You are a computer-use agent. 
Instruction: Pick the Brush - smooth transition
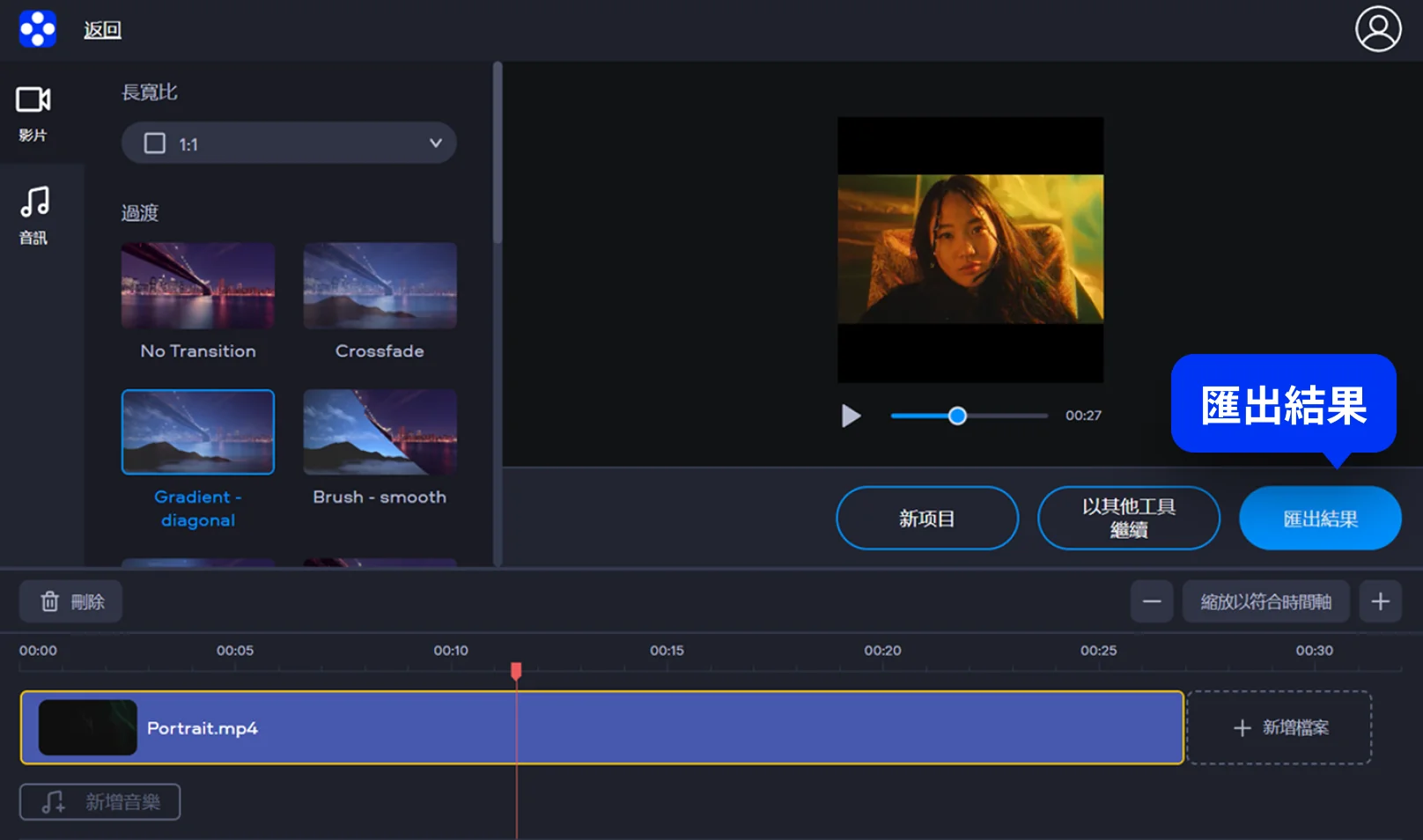(380, 432)
